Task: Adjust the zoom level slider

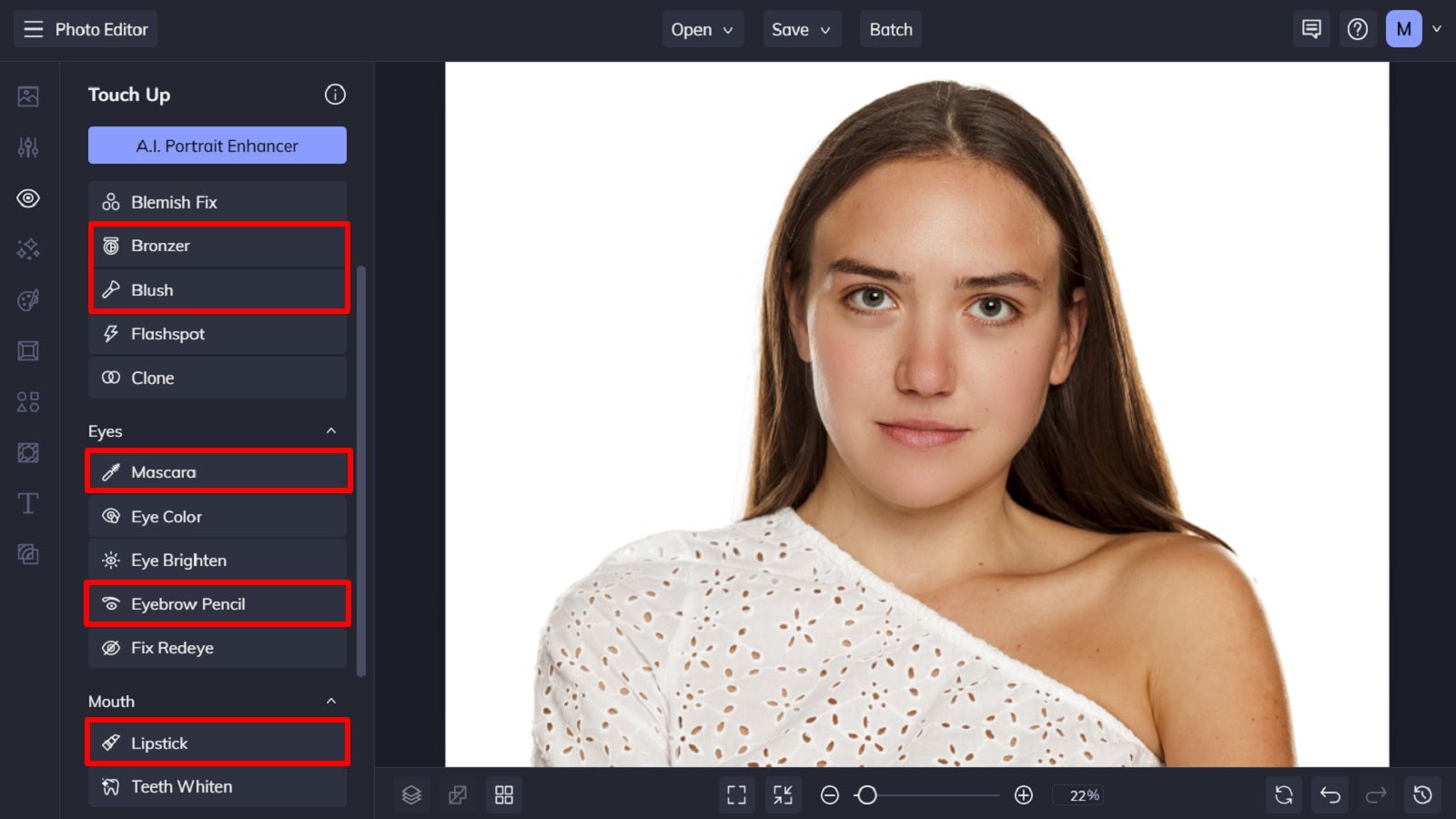Action: tap(866, 794)
